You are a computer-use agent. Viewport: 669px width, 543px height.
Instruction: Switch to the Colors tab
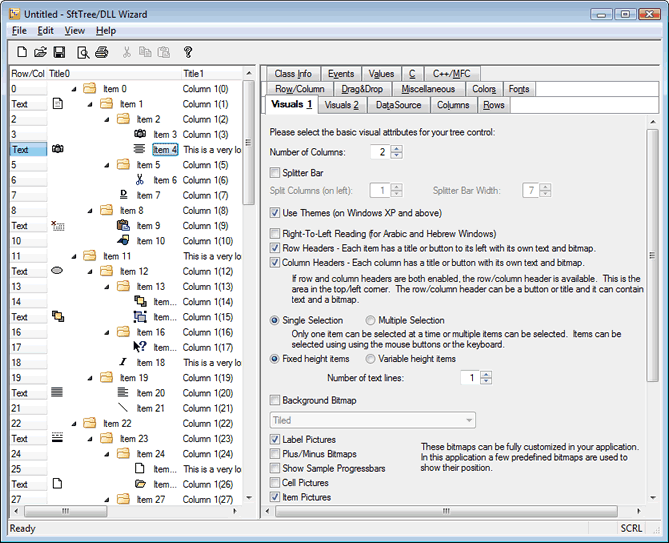point(483,89)
